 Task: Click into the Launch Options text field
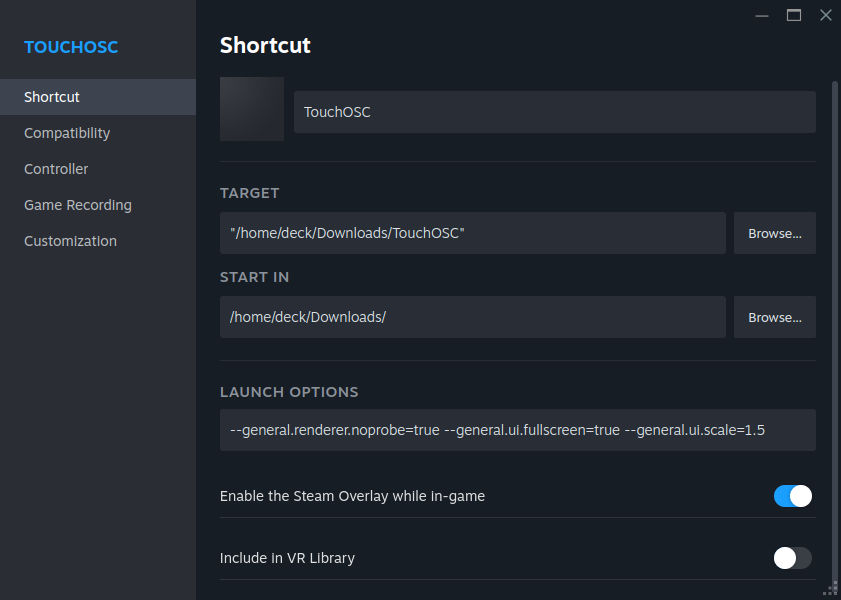tap(517, 430)
